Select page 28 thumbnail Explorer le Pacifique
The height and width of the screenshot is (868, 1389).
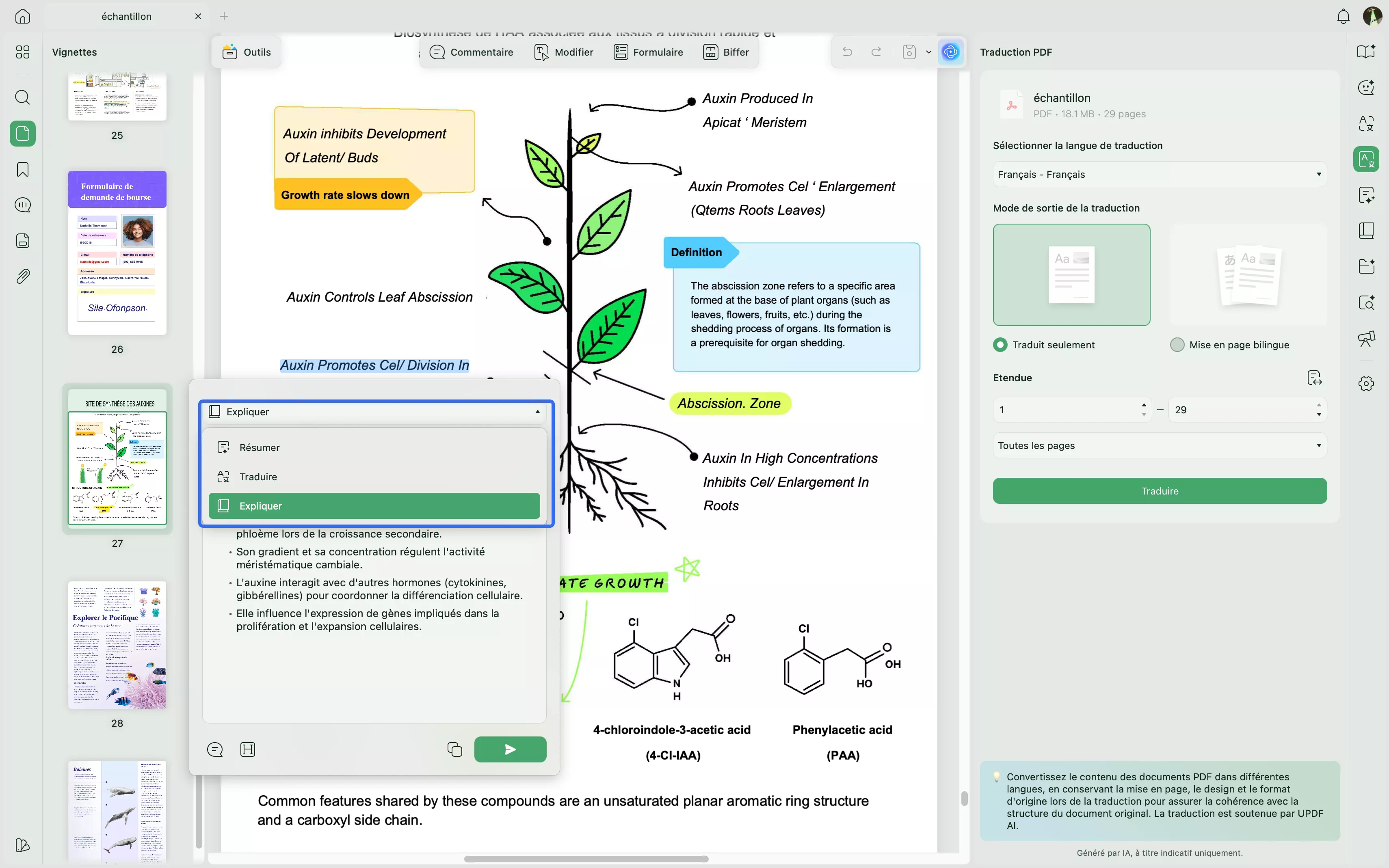tap(117, 645)
